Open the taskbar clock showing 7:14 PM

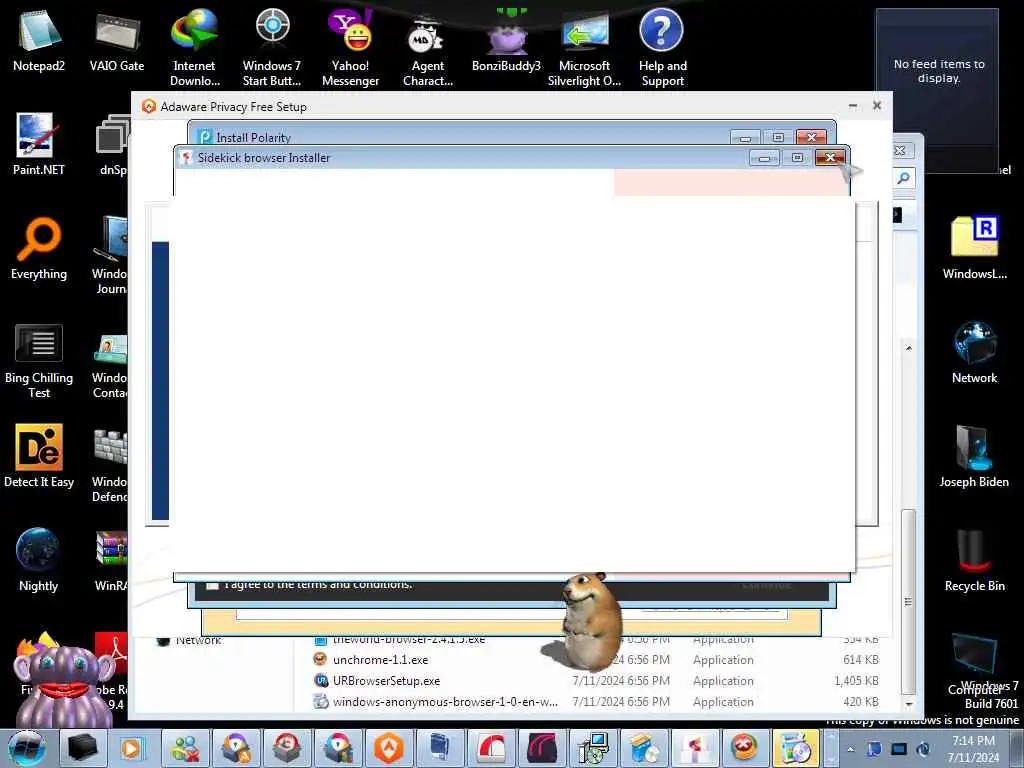[x=973, y=749]
